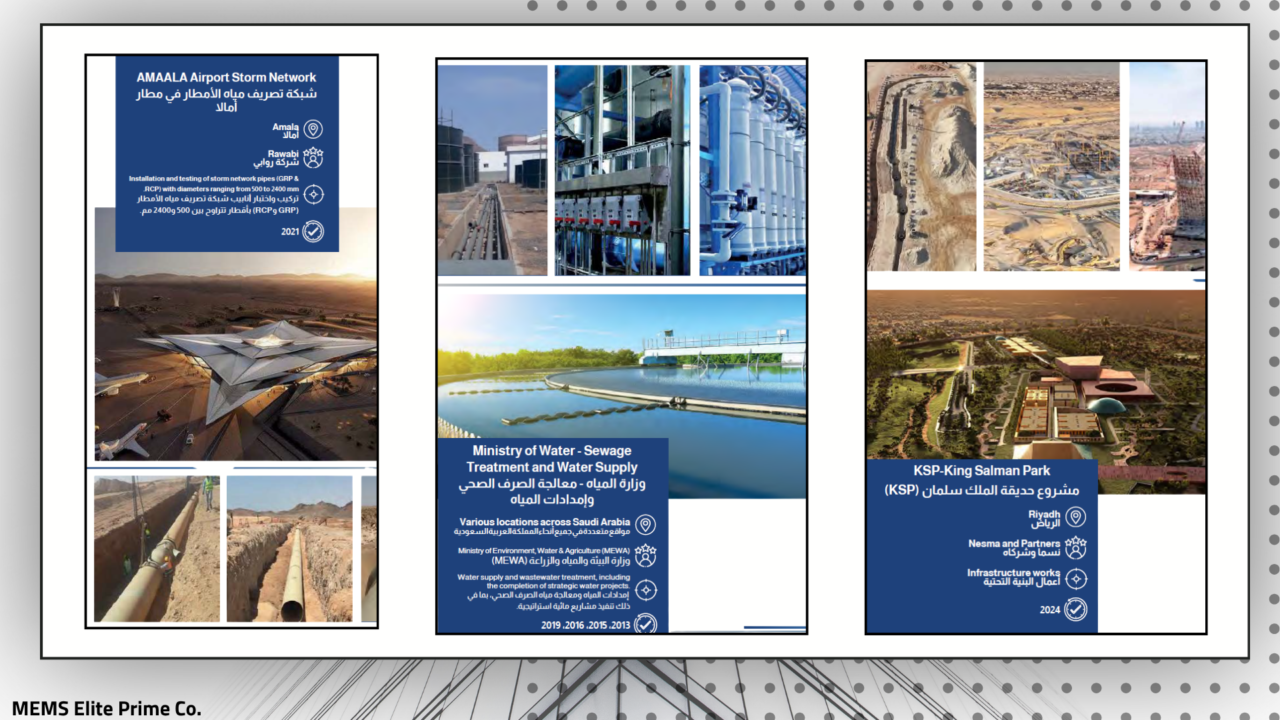The height and width of the screenshot is (720, 1280).
Task: Click 'Various locations across Saudi Arabia' text
Action: tap(545, 522)
